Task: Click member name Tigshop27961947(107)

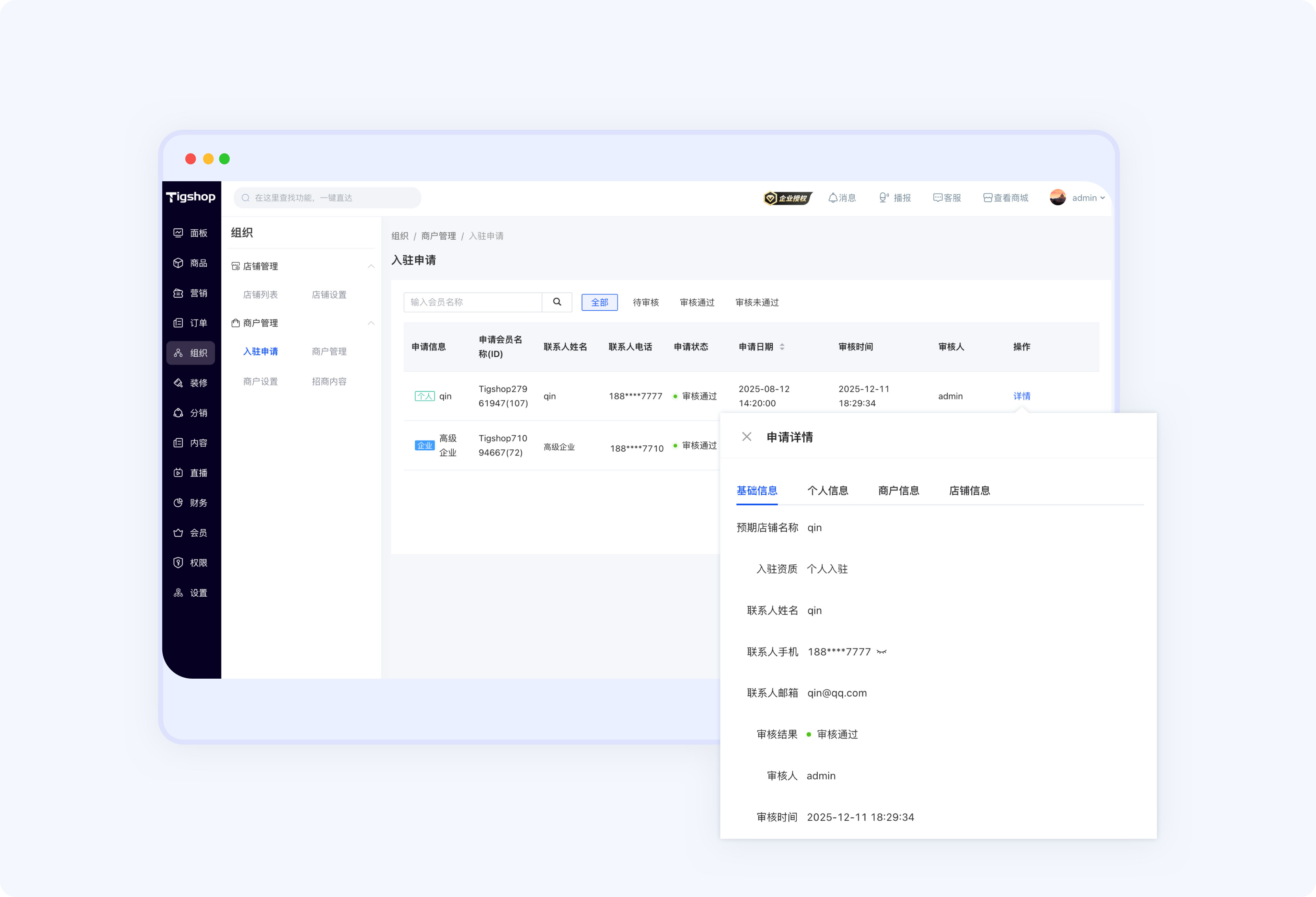Action: click(503, 396)
